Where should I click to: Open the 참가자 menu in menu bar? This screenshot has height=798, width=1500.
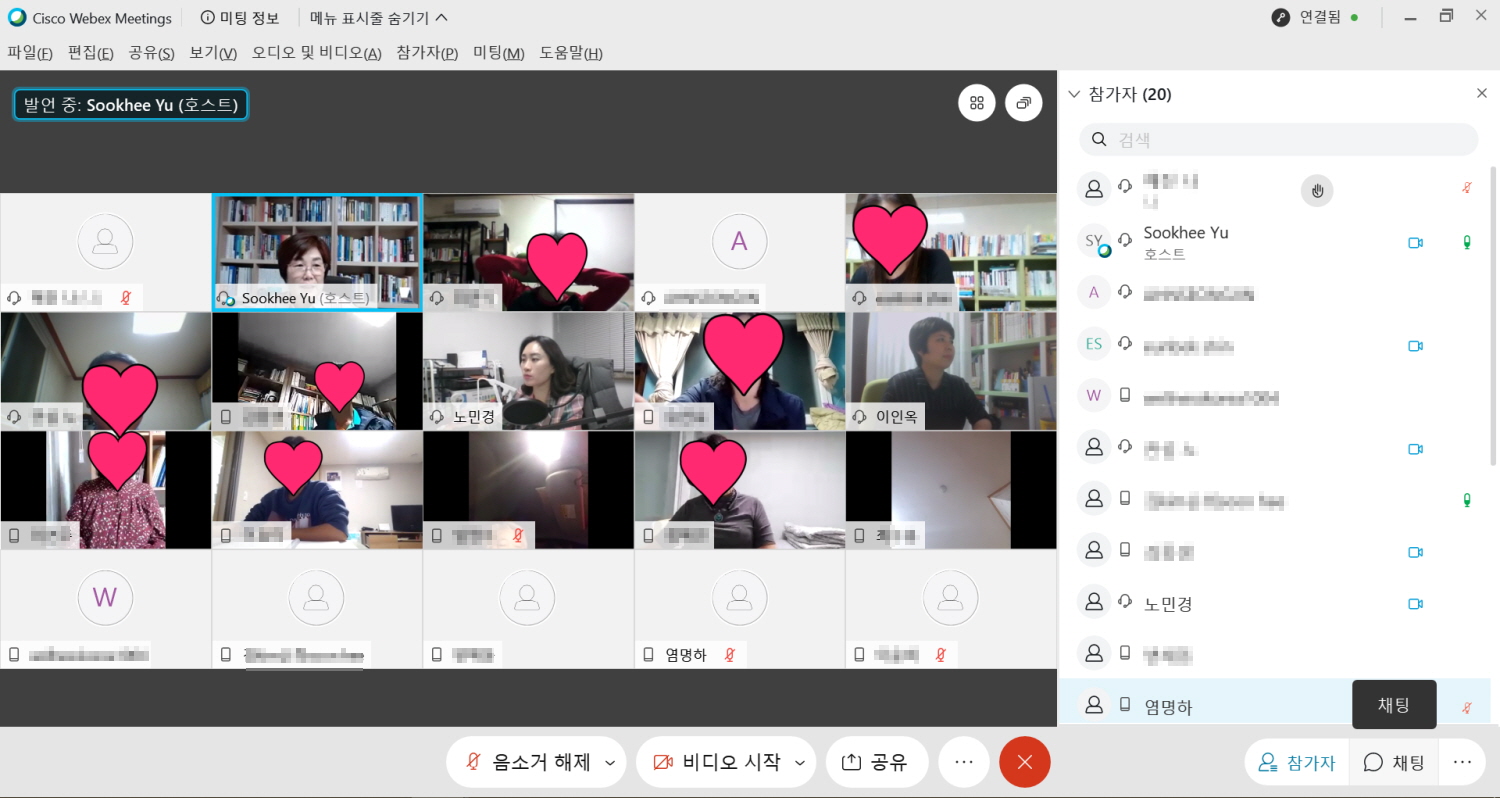[427, 53]
